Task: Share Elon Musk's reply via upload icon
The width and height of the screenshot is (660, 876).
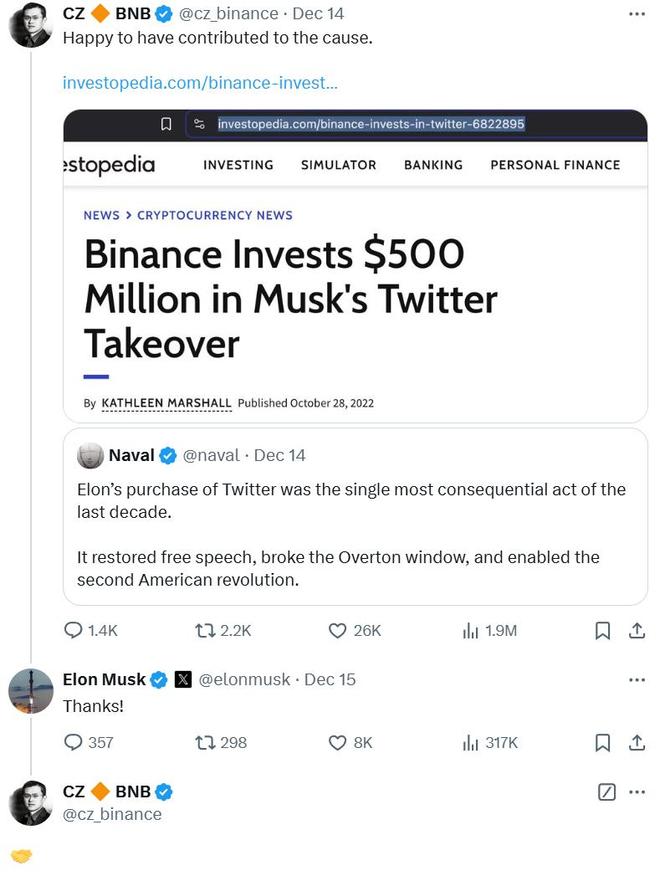Action: coord(637,742)
